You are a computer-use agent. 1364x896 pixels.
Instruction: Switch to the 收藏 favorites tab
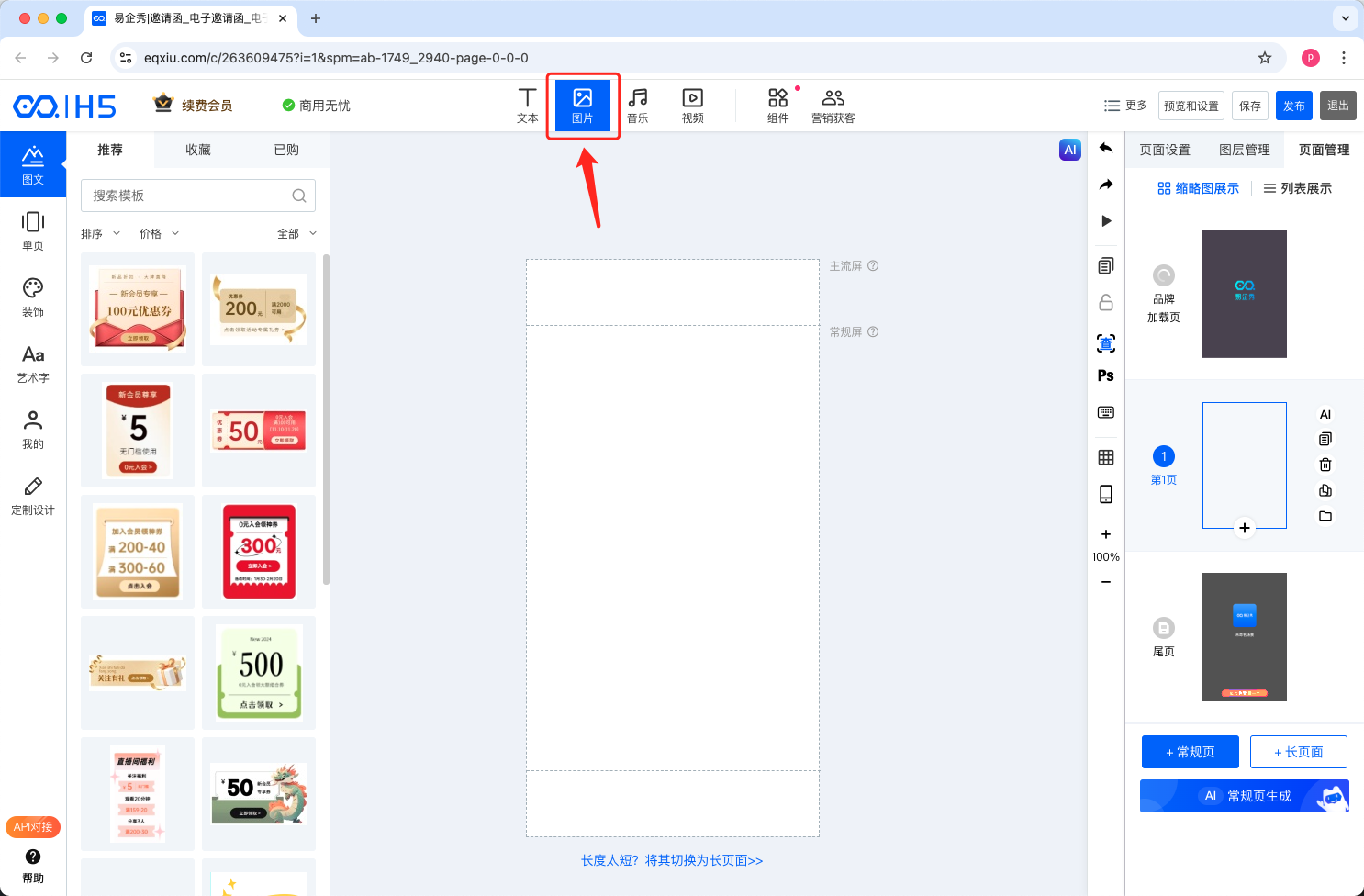click(x=198, y=150)
